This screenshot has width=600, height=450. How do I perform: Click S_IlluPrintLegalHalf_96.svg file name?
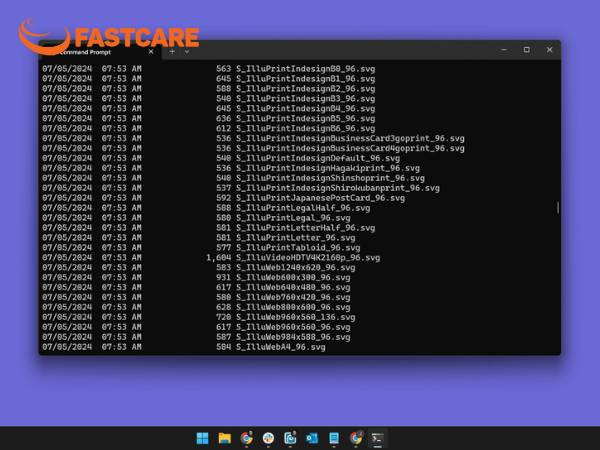point(303,208)
